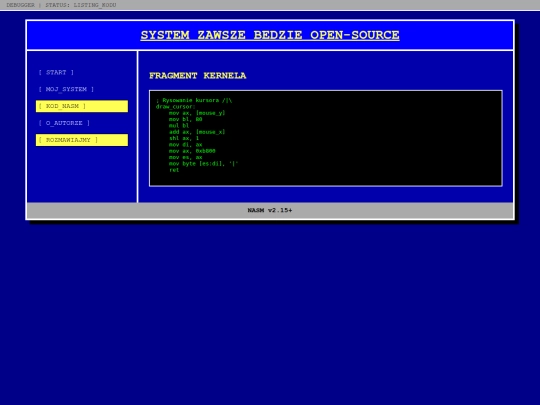This screenshot has height=405, width=540.
Task: Click the SYSTEM ZAWSZE BEDZIE OPEN-SOURCE heading
Action: [x=270, y=35]
